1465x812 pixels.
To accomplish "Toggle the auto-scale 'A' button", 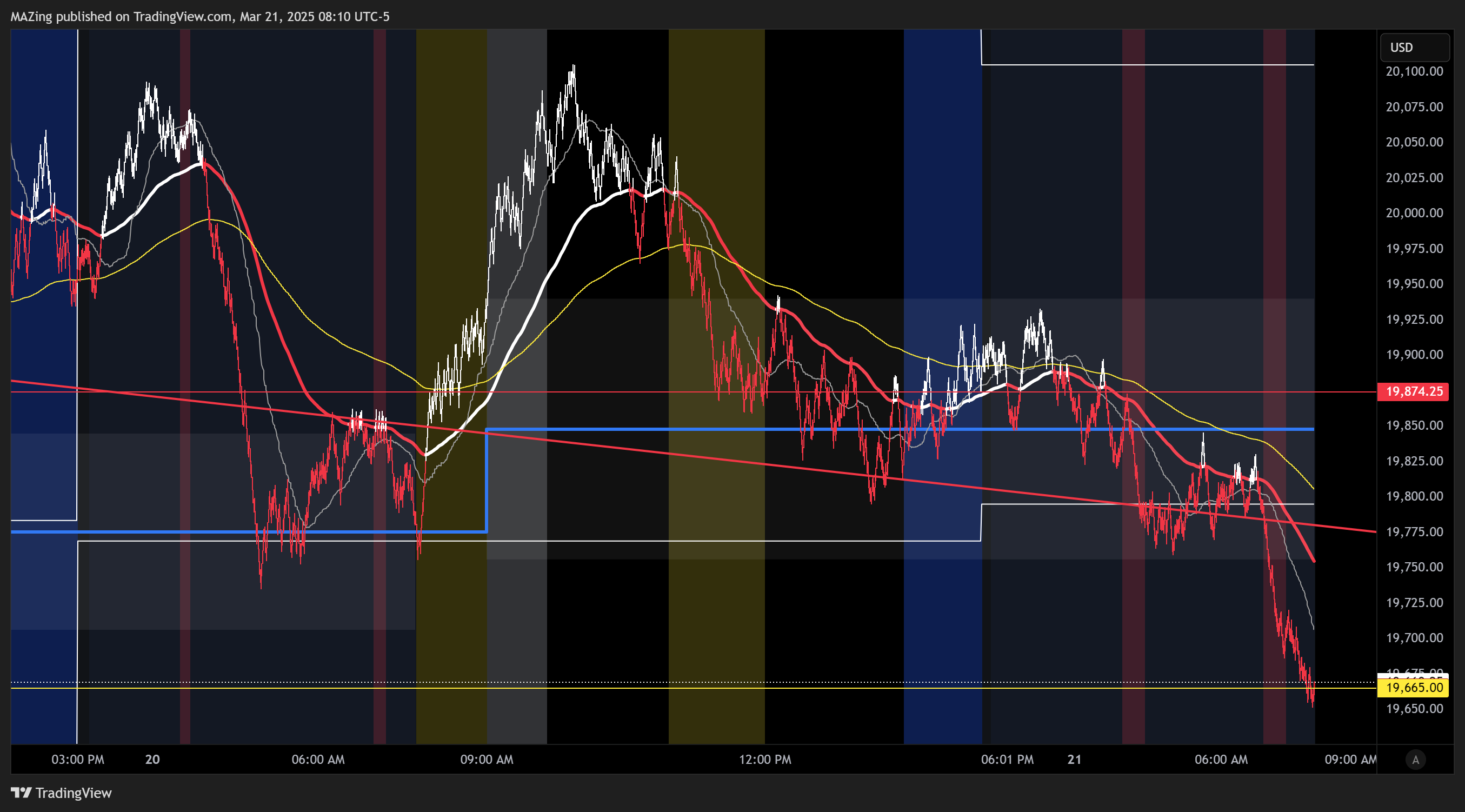I will [x=1415, y=760].
